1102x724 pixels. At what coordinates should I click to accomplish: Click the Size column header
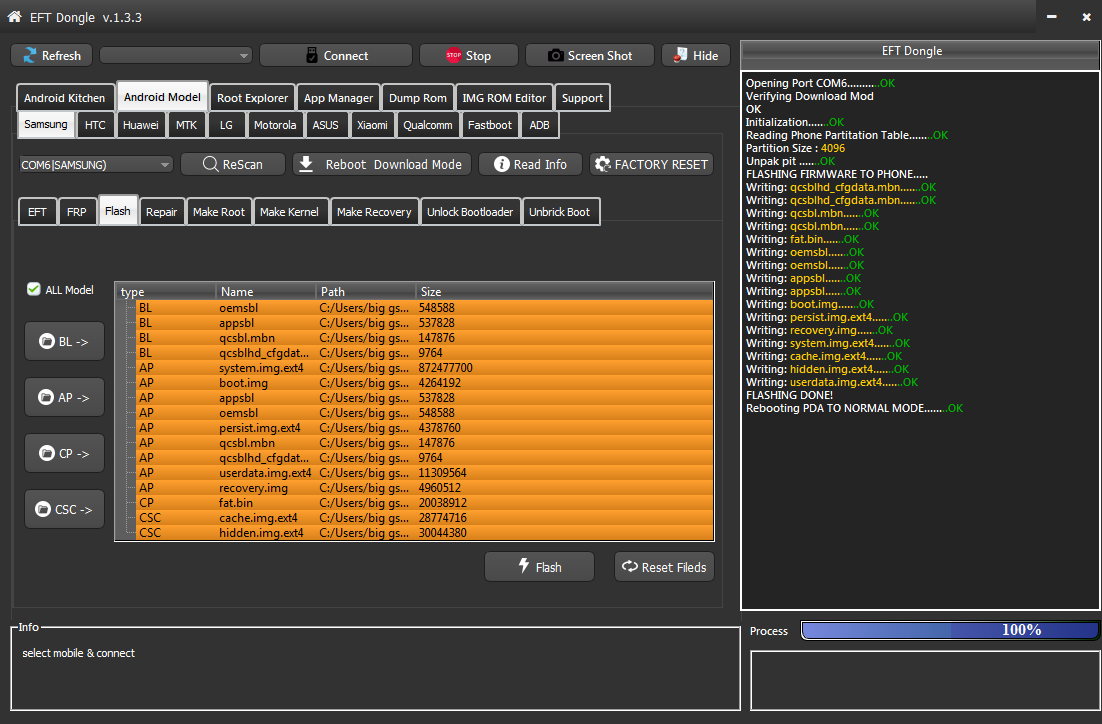click(564, 291)
